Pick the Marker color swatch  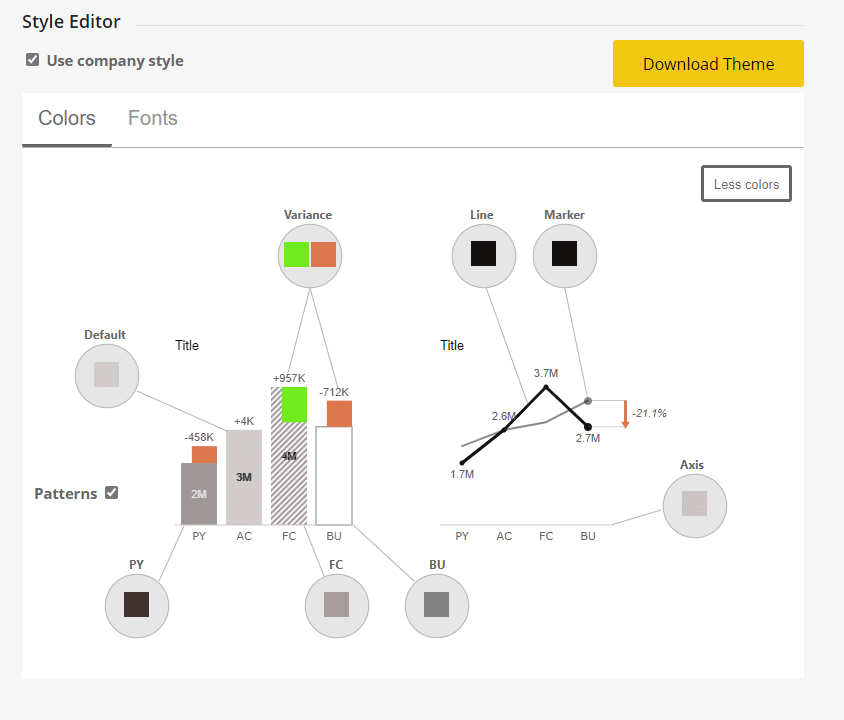click(x=564, y=254)
